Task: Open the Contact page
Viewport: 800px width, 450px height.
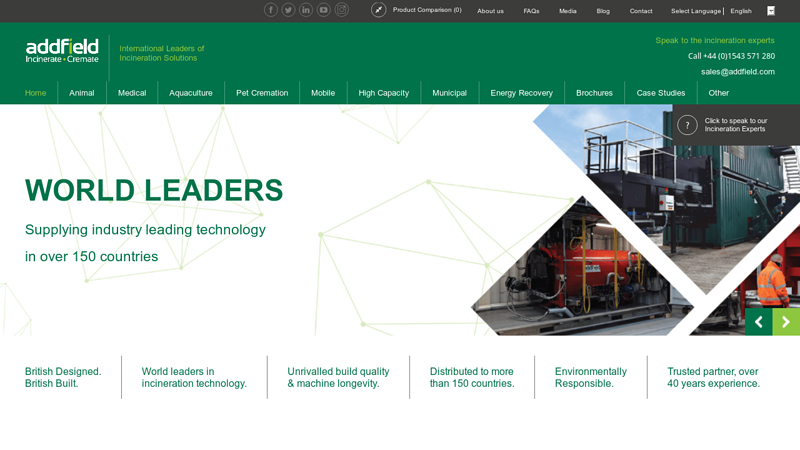Action: click(641, 11)
